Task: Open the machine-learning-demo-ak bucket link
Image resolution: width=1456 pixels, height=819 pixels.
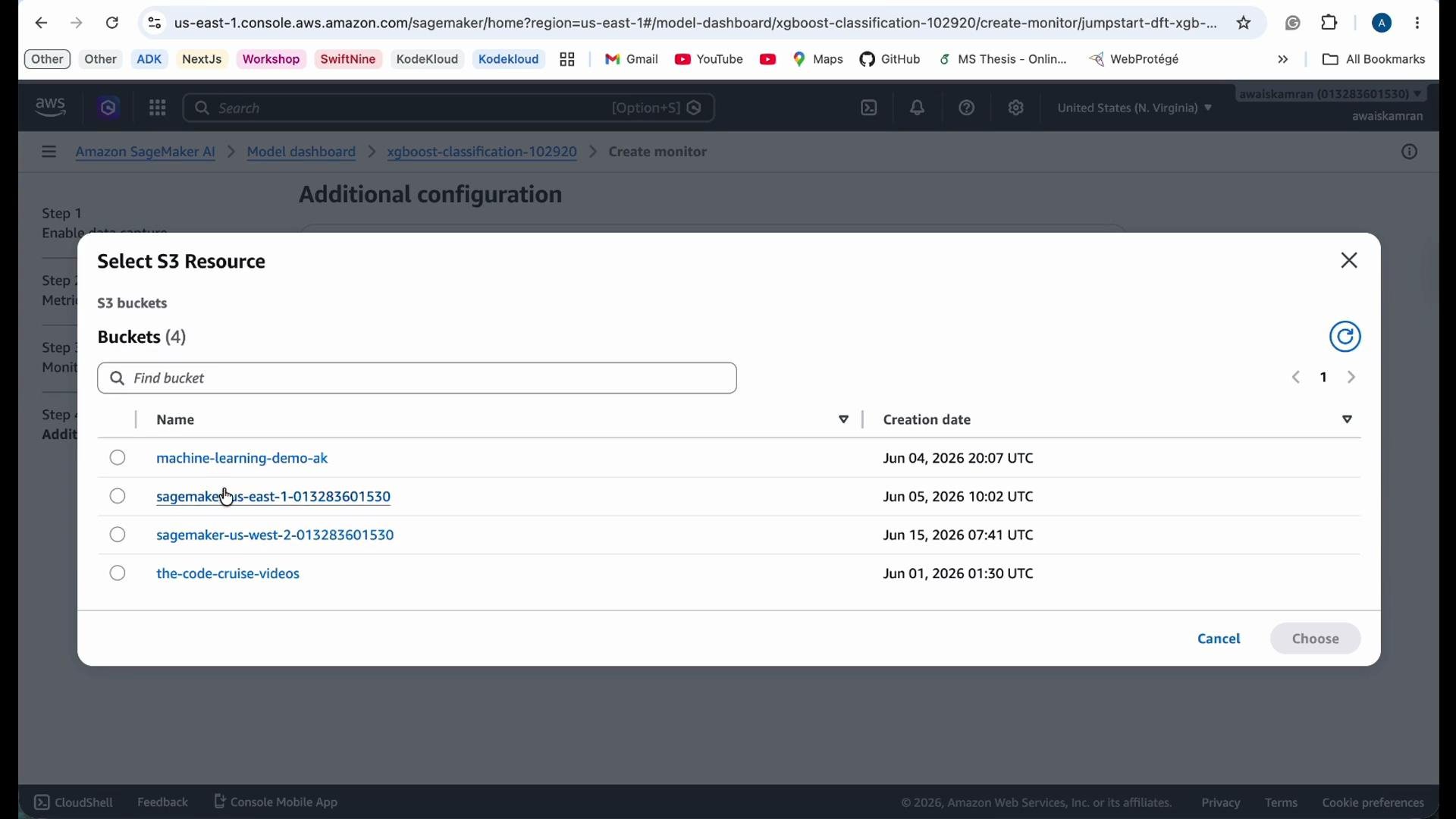Action: pos(242,459)
